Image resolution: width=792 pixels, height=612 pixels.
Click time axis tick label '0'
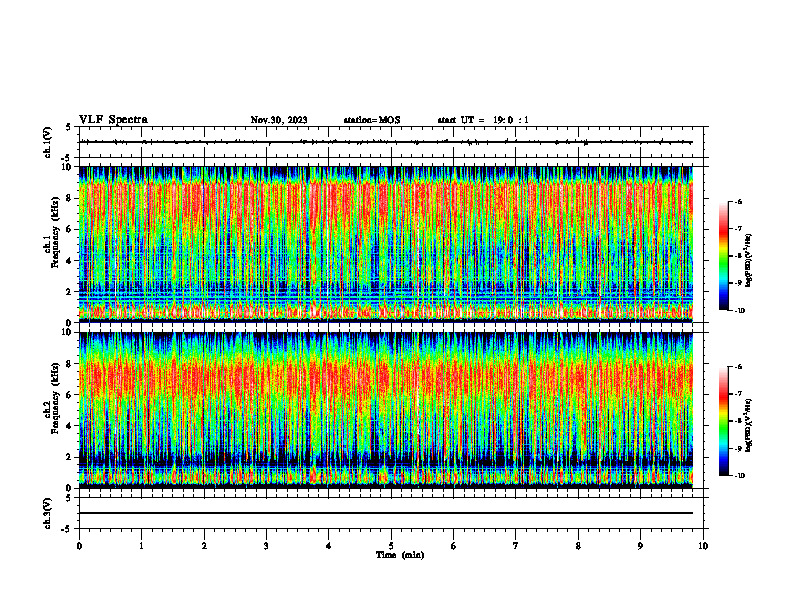point(79,546)
